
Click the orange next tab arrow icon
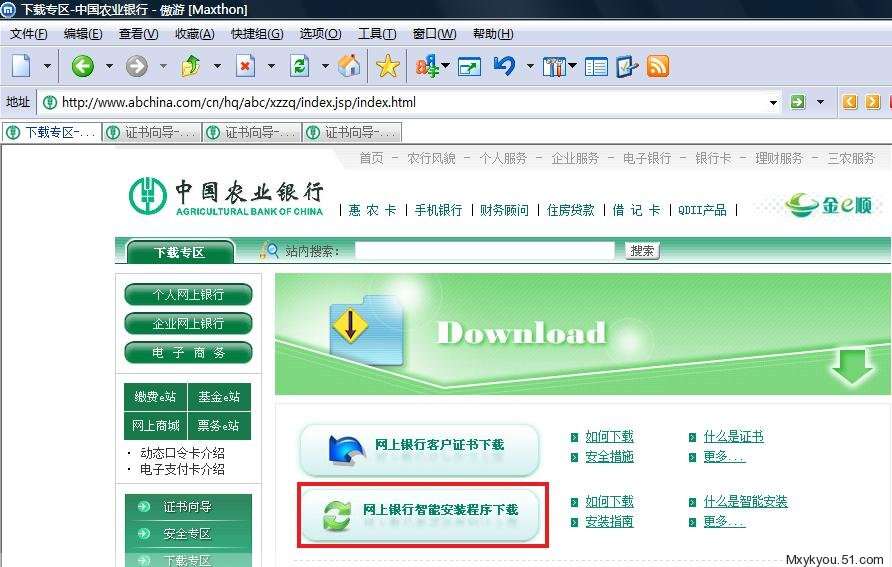873,102
